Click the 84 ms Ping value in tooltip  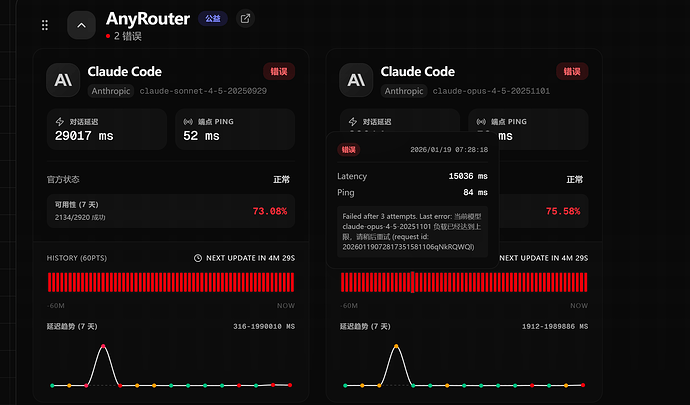click(475, 192)
